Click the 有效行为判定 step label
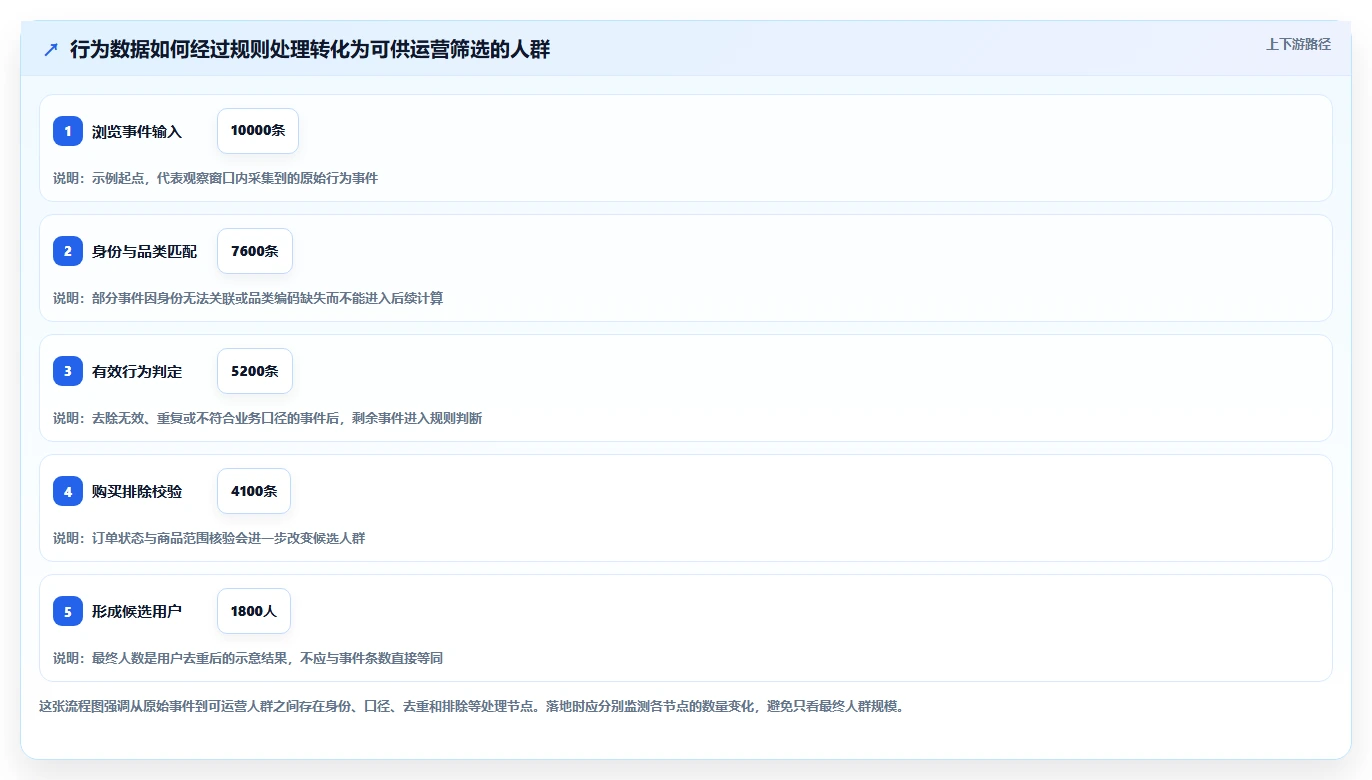The image size is (1372, 780). tap(137, 371)
